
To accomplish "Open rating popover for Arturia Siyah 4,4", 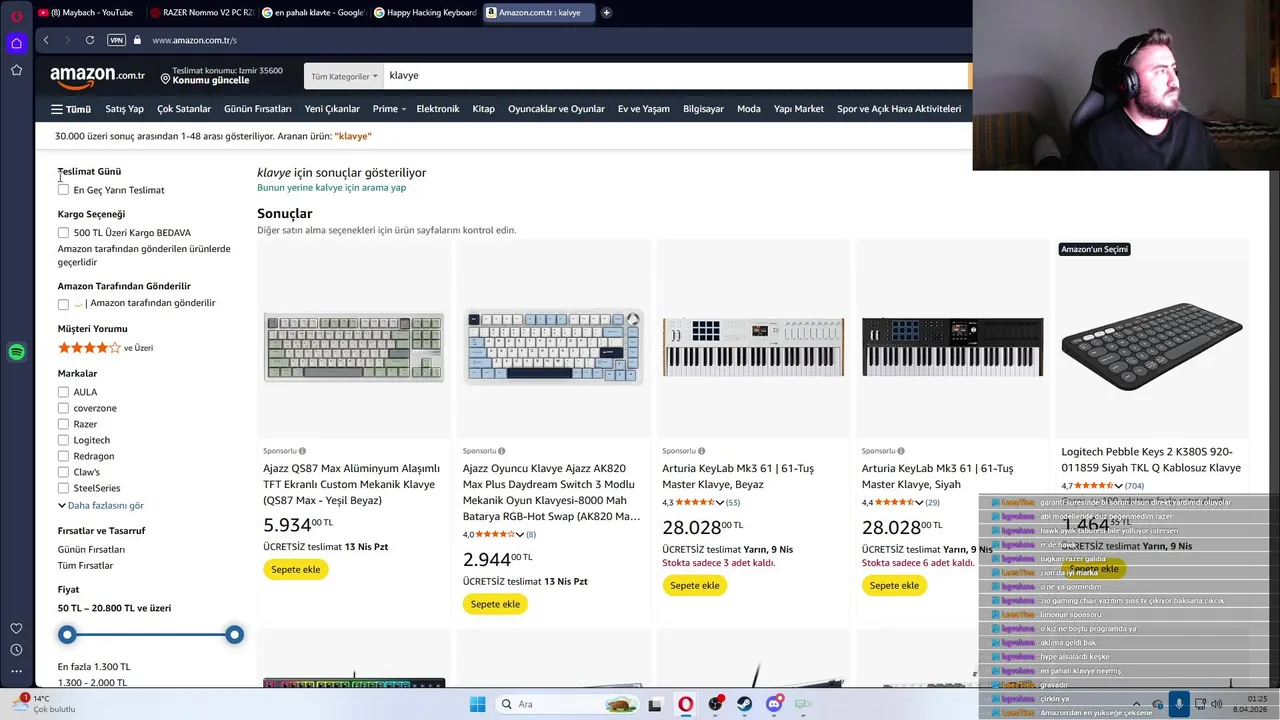I will click(900, 502).
